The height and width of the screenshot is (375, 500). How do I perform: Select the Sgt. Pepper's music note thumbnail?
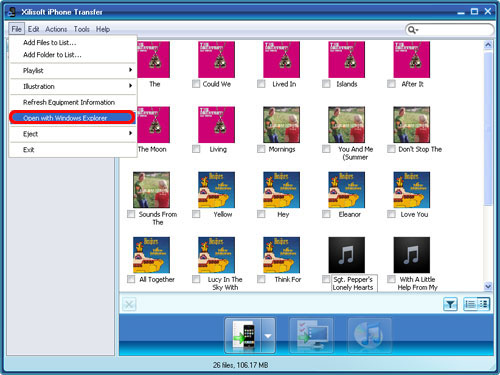click(346, 255)
